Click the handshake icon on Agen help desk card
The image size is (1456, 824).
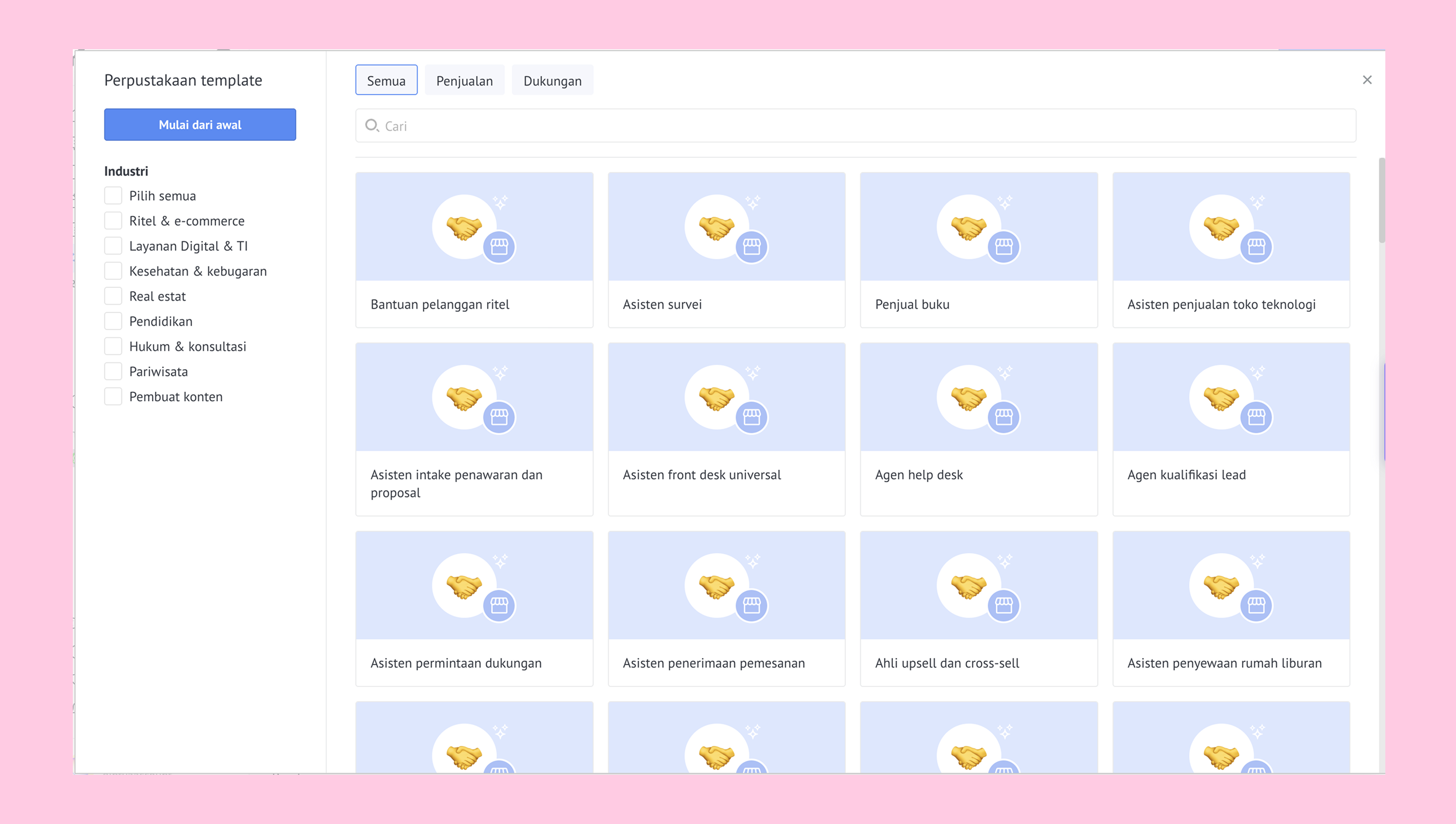click(968, 399)
